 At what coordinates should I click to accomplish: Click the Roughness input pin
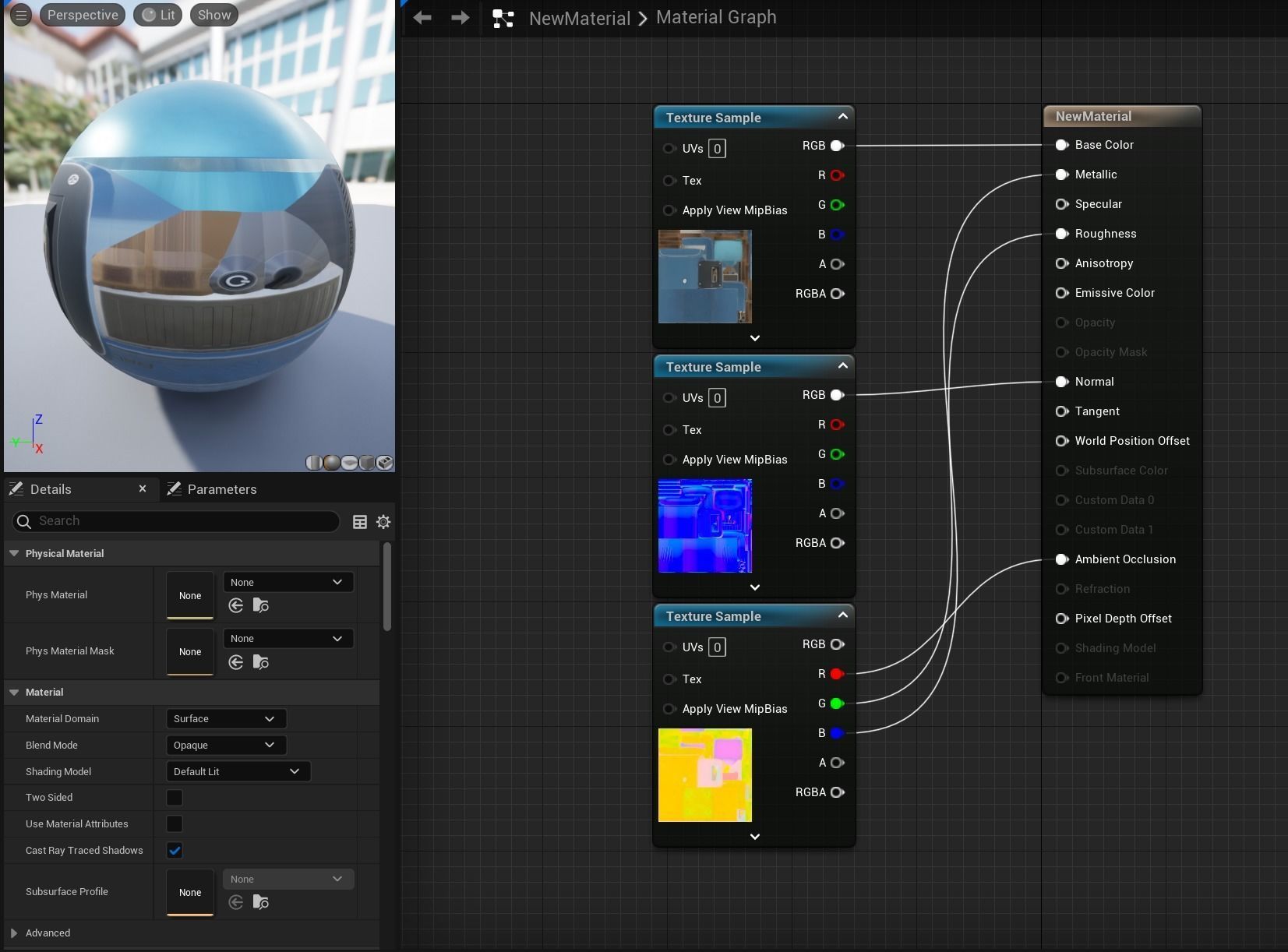(x=1061, y=234)
